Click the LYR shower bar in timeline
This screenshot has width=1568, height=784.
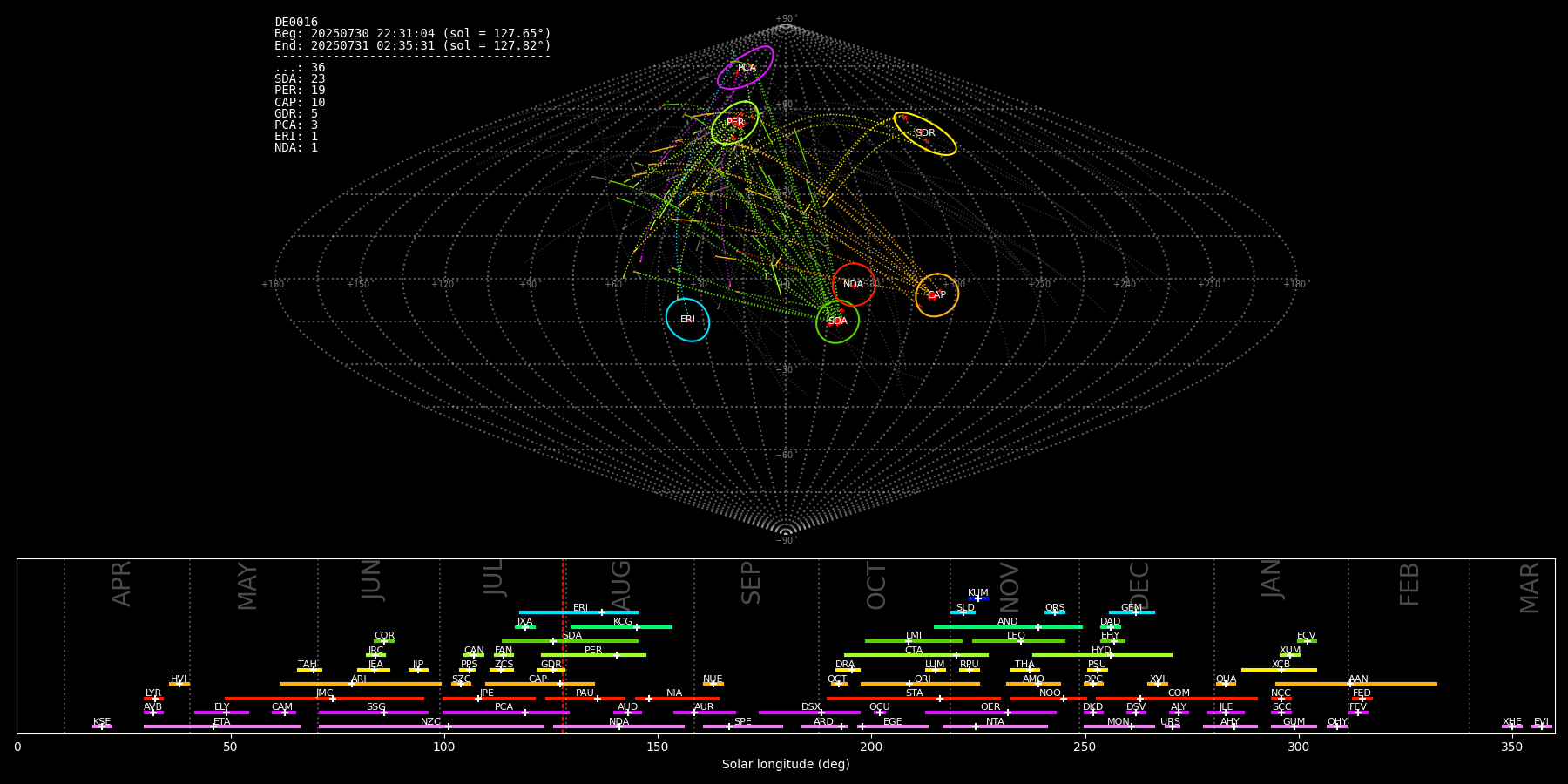(x=153, y=699)
